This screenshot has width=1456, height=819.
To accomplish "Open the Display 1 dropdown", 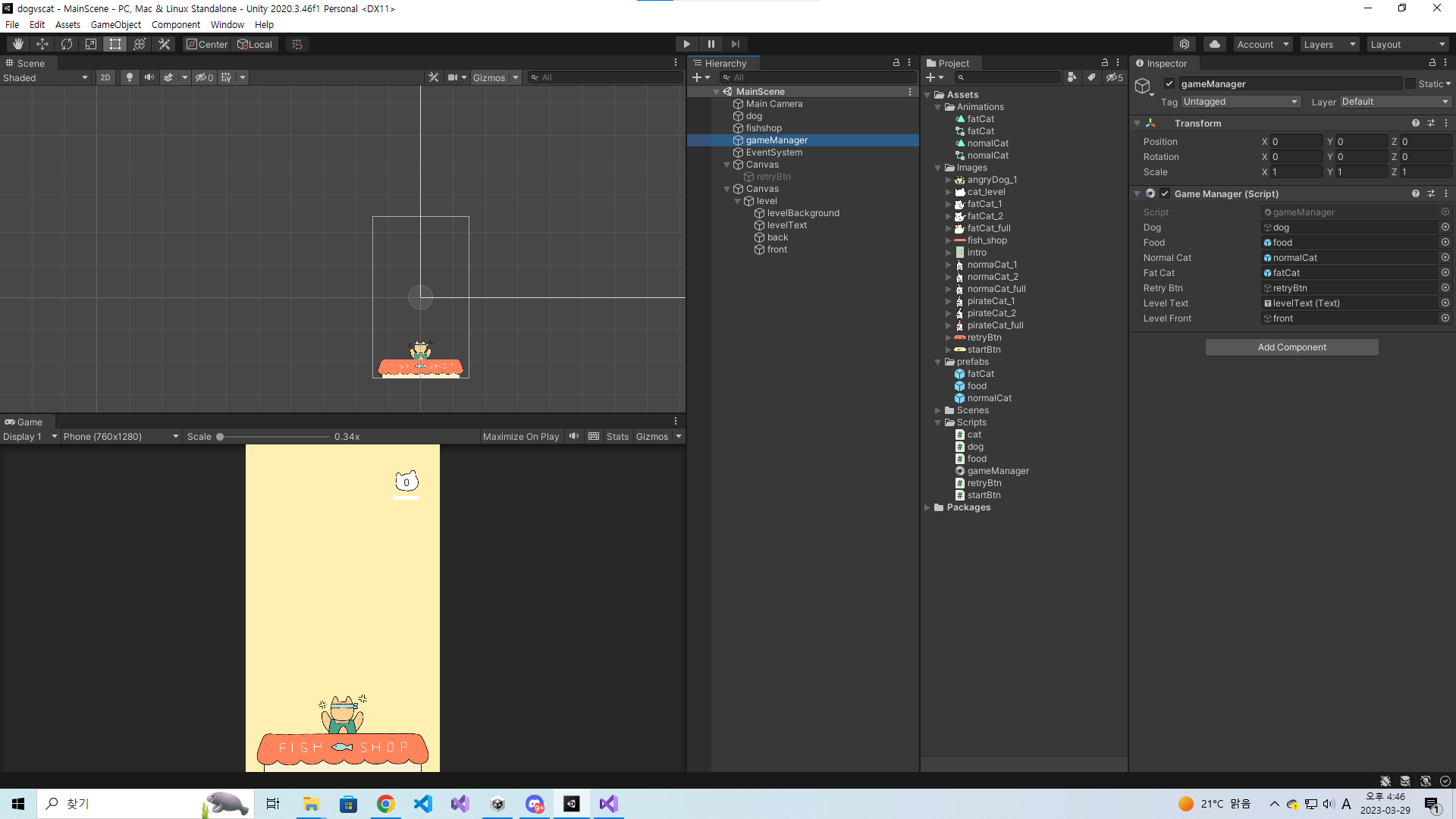I will point(30,437).
